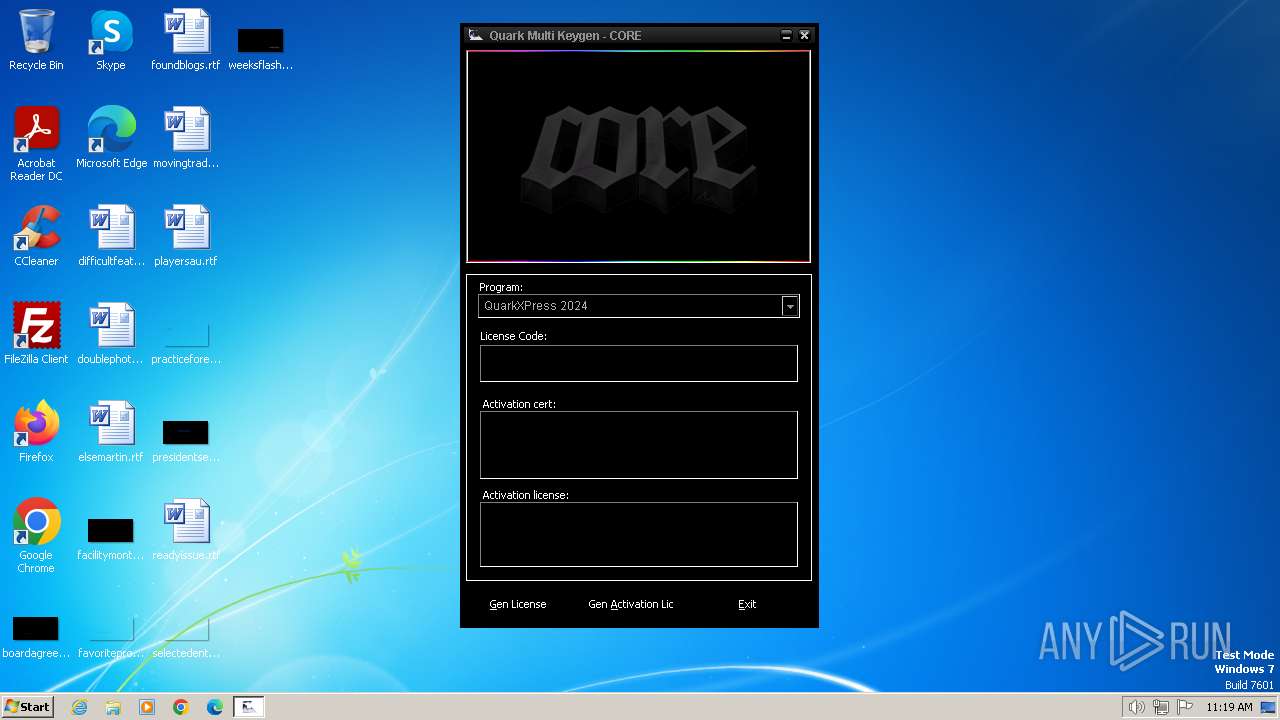Screen dimensions: 1280x720
Task: Click the keygen title bar icon
Action: pyautogui.click(x=476, y=35)
